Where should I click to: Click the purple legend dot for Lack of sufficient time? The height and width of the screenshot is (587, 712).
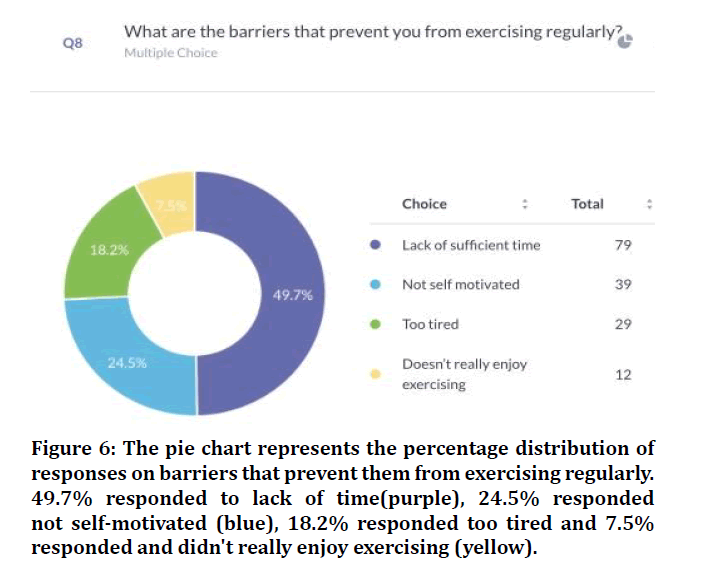point(375,245)
